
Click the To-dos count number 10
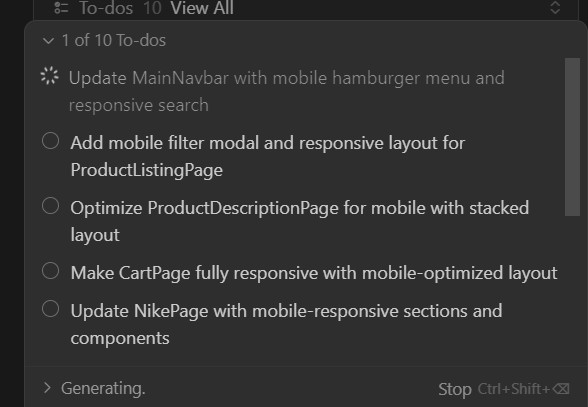coord(152,8)
